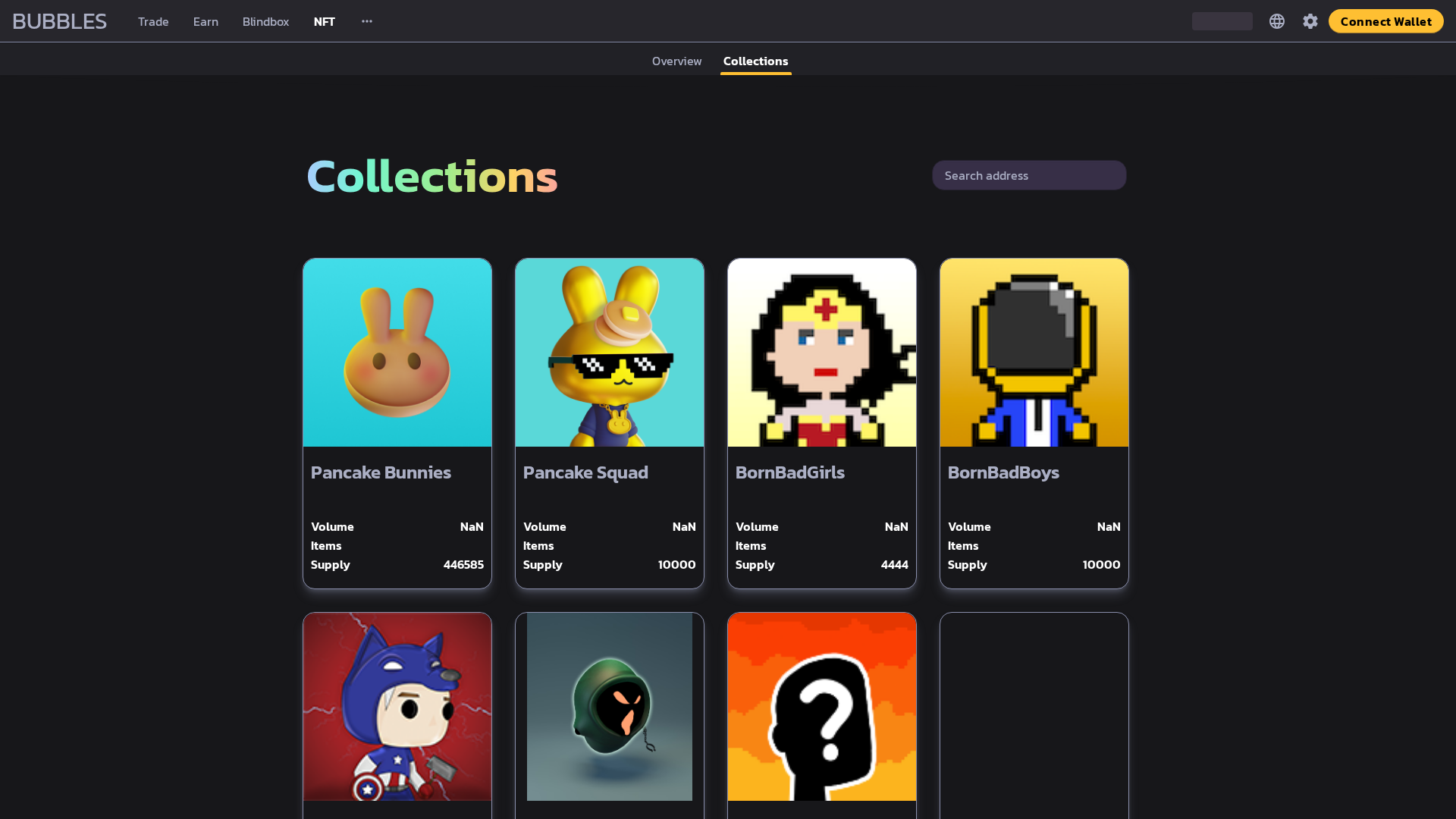Click Supply value 10000 in BornBadBoys
1456x819 pixels.
(1101, 564)
